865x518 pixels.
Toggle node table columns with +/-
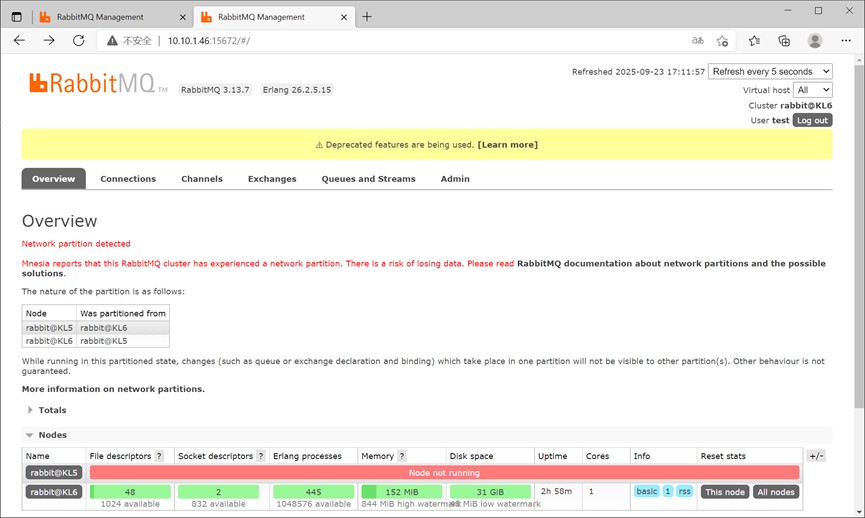pos(816,456)
